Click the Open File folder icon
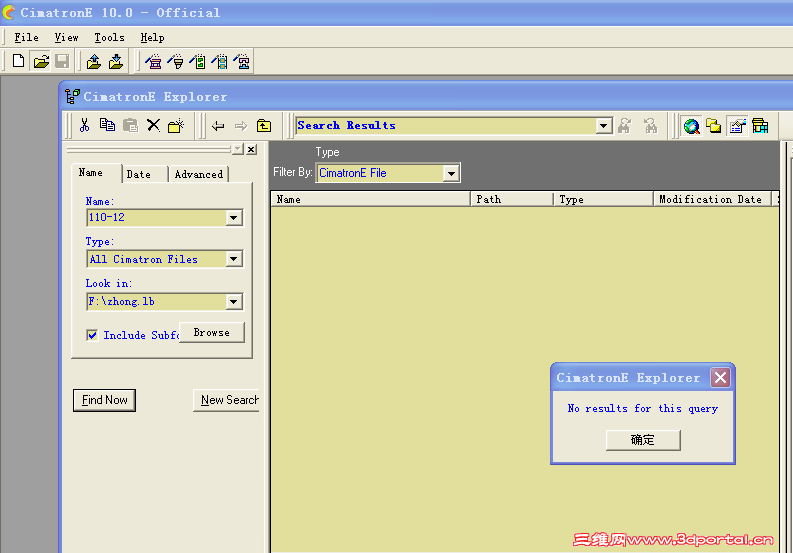The width and height of the screenshot is (793, 553). (40, 61)
